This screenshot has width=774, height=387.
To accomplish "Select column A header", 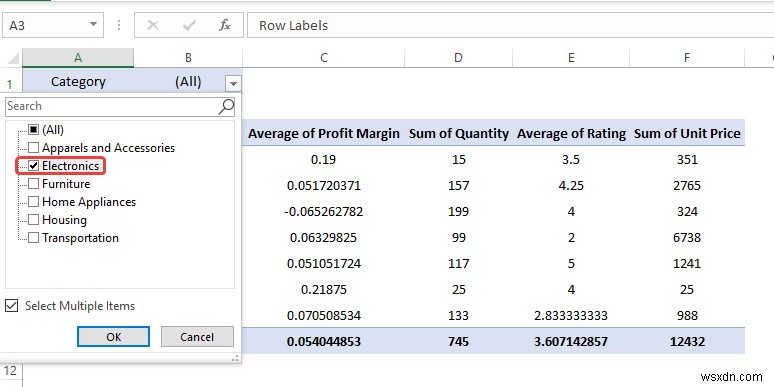I will [78, 58].
